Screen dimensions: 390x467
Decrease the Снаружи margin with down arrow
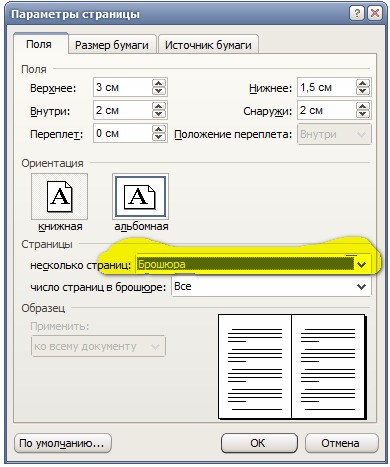[363, 114]
